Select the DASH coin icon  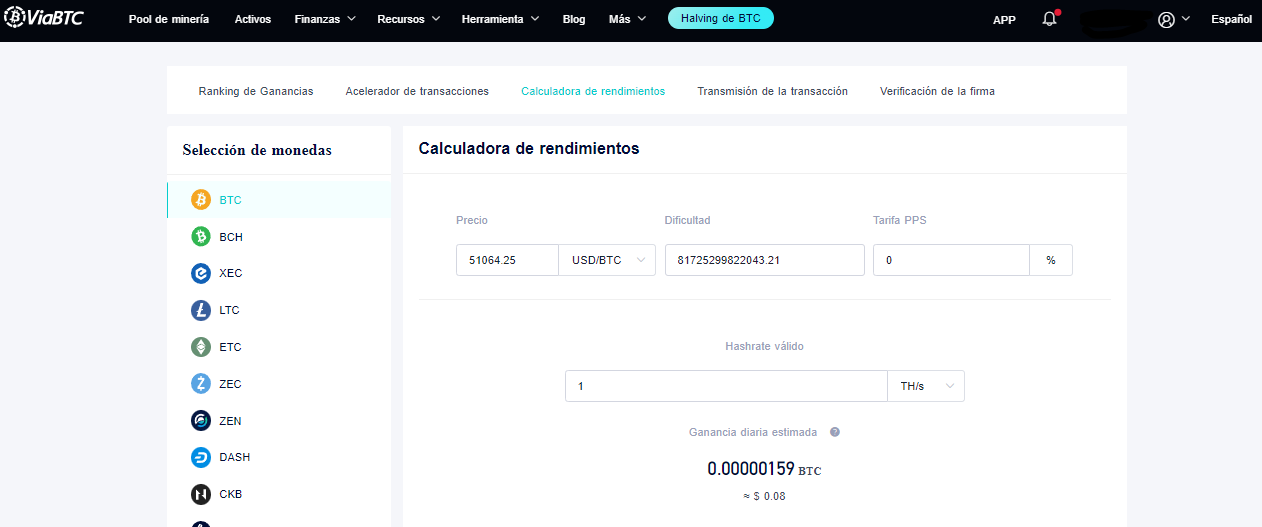(x=201, y=457)
